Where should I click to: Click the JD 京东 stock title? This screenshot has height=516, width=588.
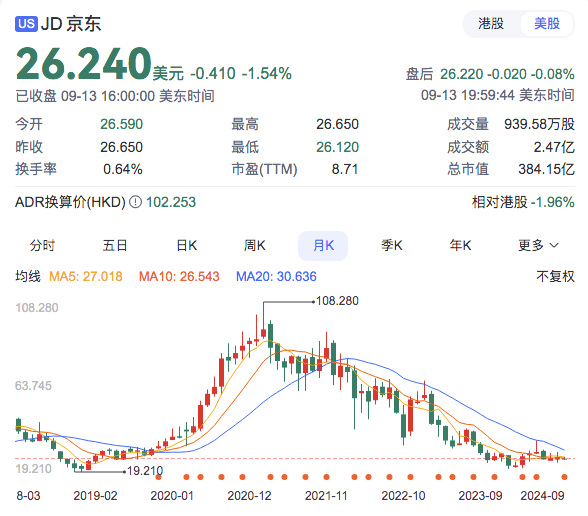(x=71, y=24)
